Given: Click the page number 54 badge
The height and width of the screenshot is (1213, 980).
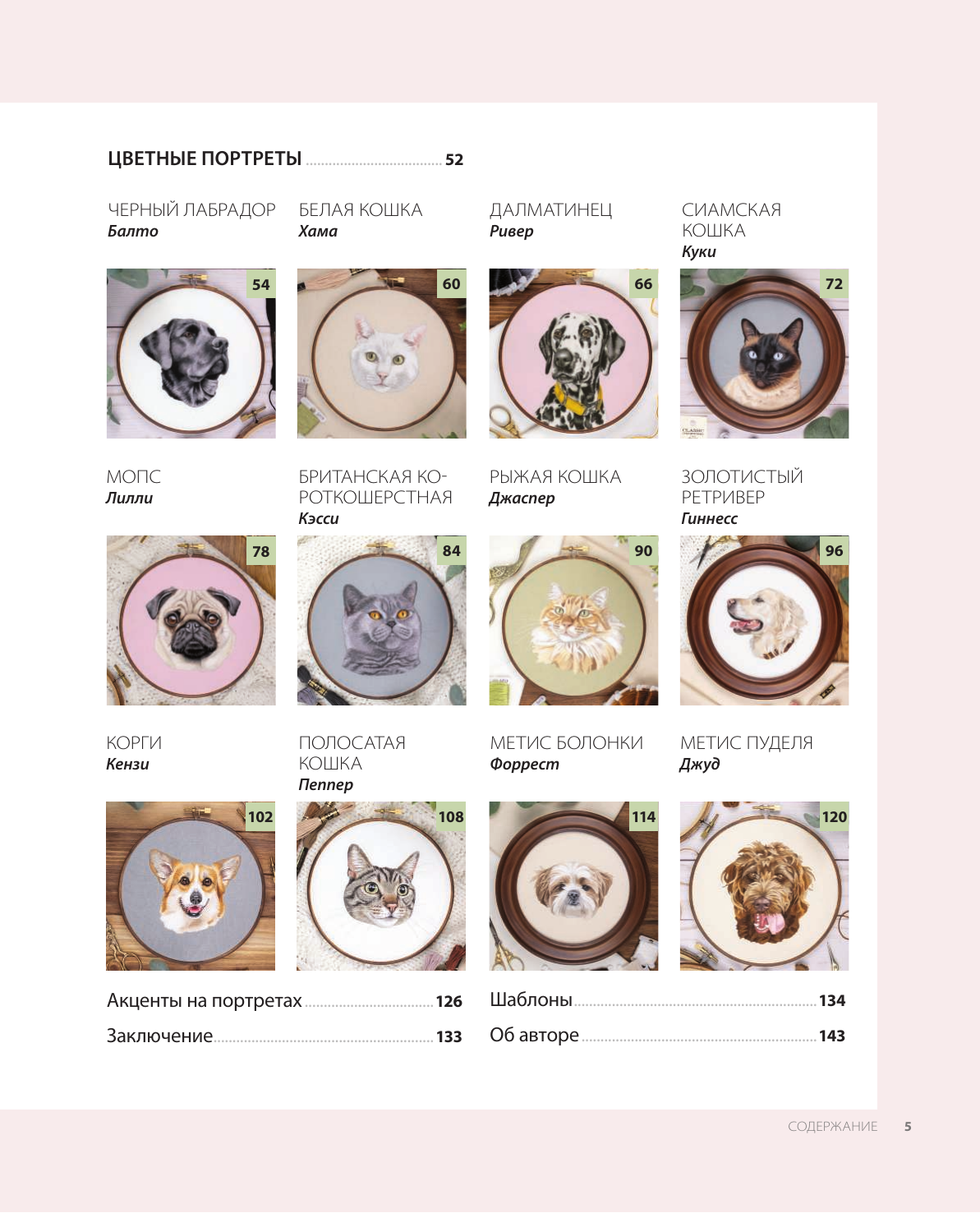Looking at the screenshot, I should [x=260, y=284].
